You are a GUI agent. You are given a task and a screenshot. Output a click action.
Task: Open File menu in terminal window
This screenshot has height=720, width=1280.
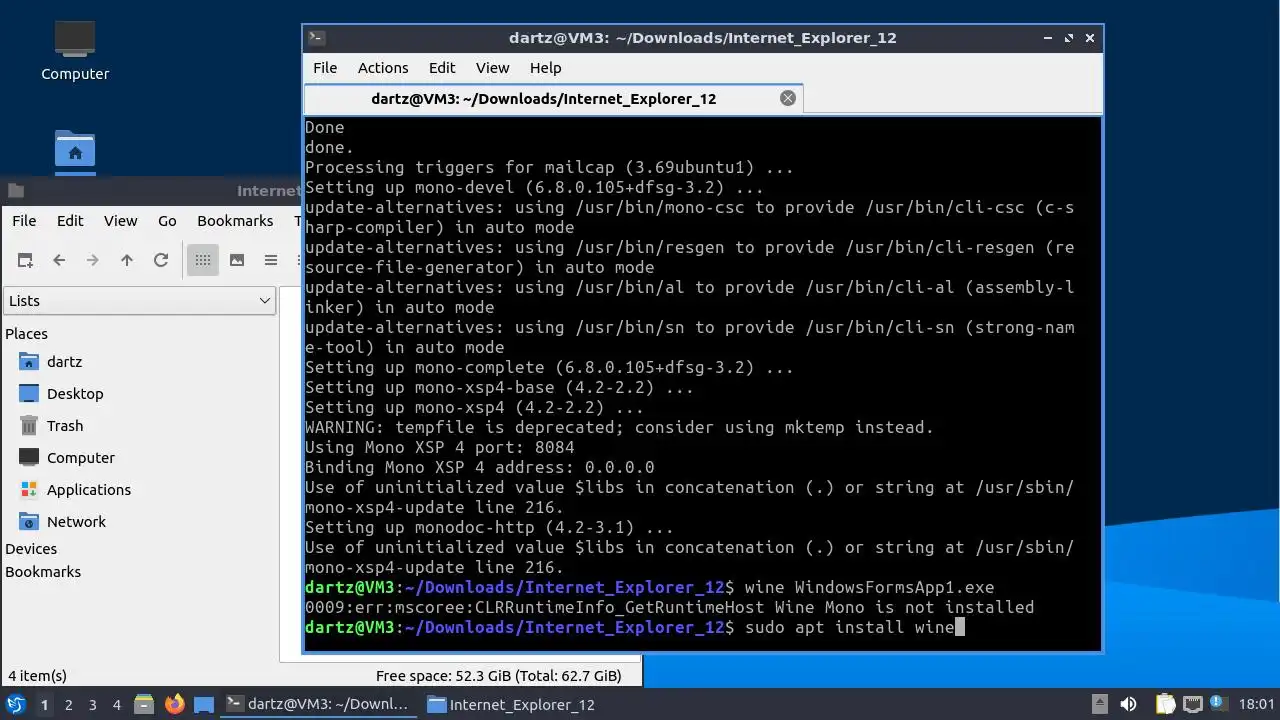[325, 68]
